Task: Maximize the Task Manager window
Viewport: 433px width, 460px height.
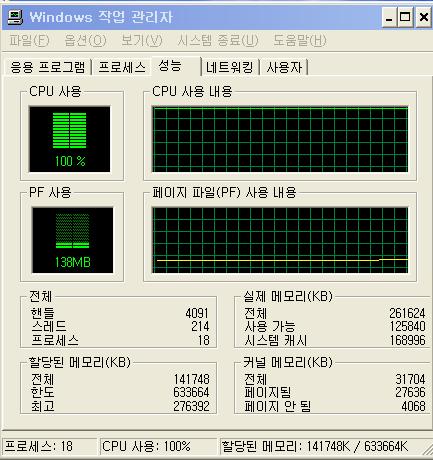Action: [x=405, y=17]
